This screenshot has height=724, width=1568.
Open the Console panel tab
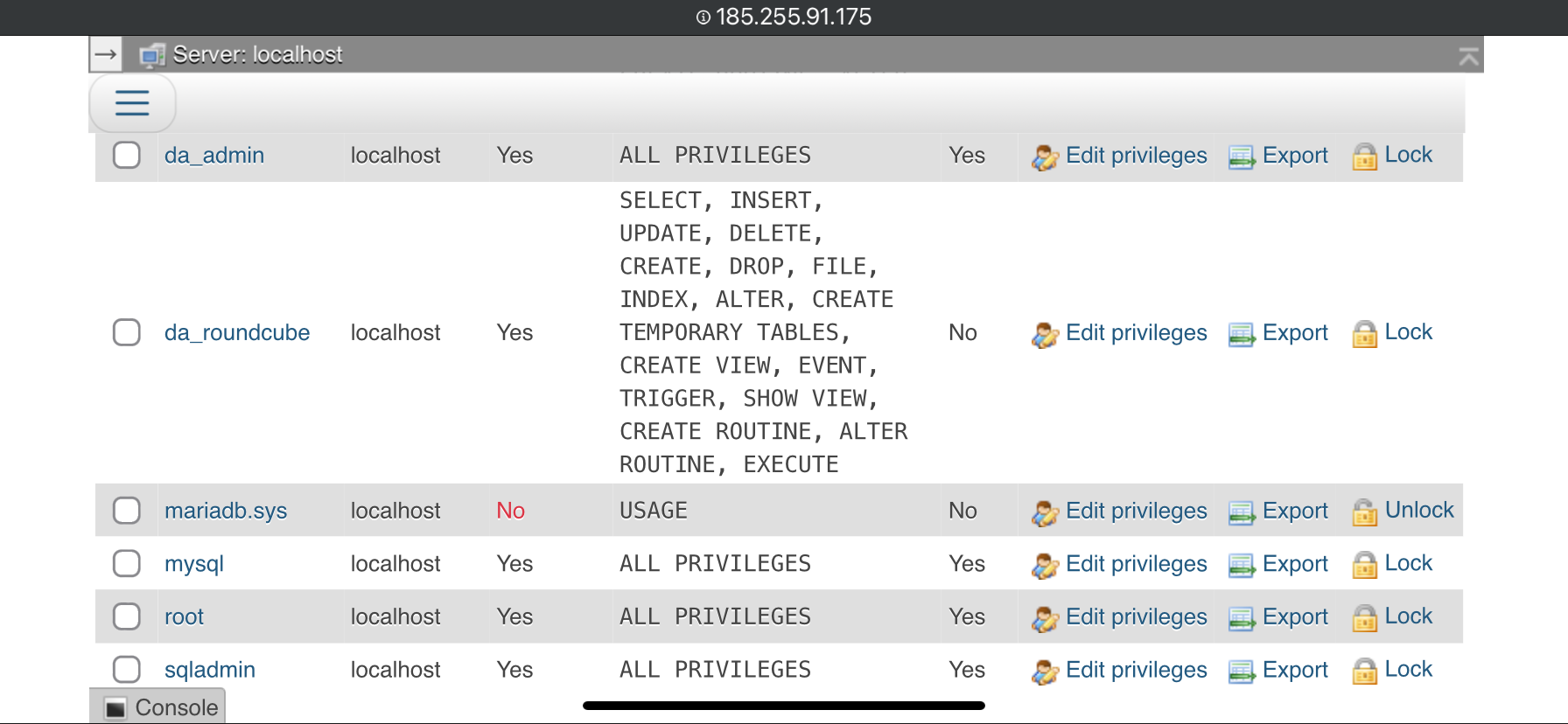[158, 707]
